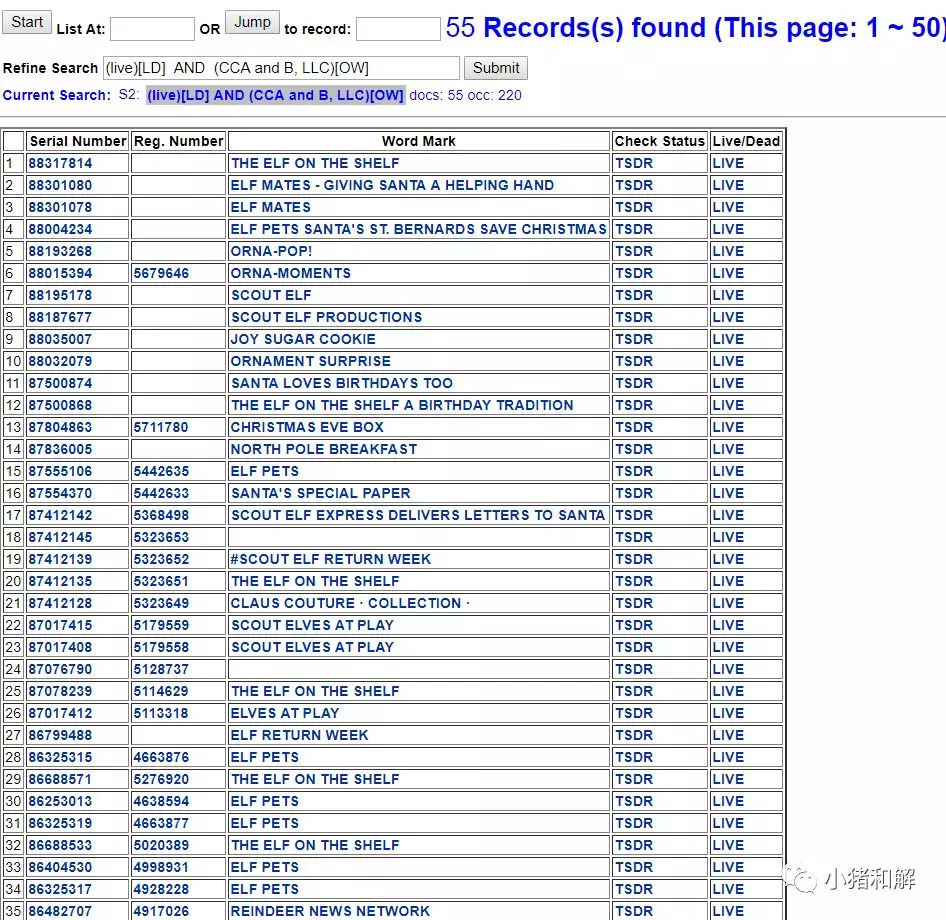Open registration number 5020389
The height and width of the screenshot is (920, 946).
point(161,846)
